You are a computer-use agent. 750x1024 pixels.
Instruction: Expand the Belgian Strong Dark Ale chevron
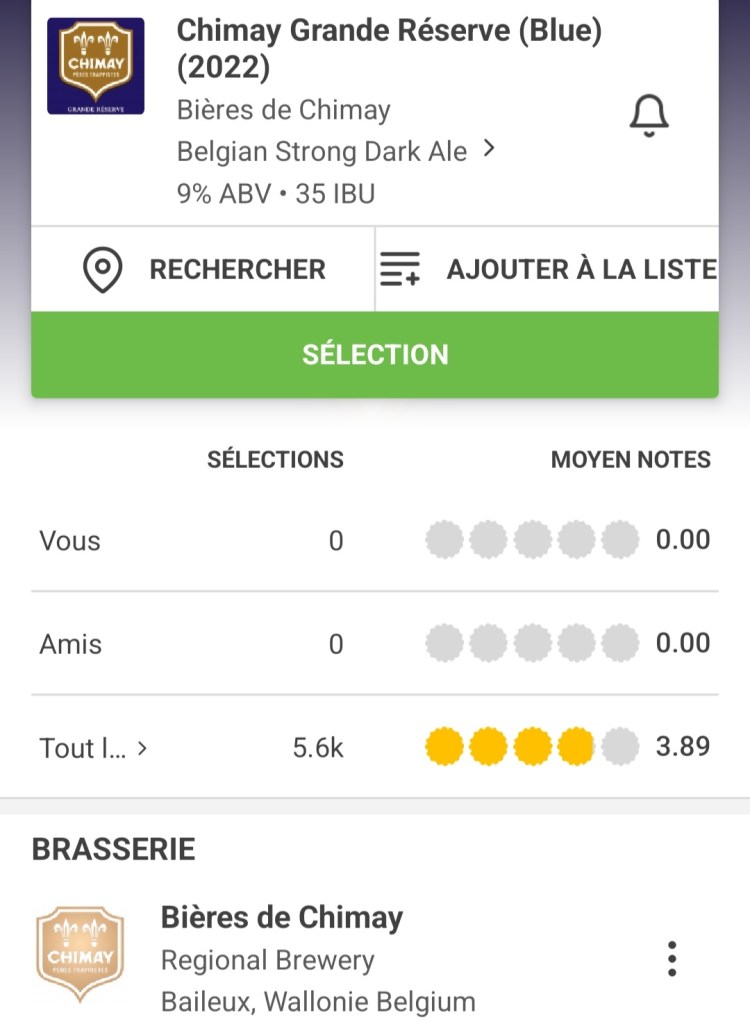(x=489, y=149)
